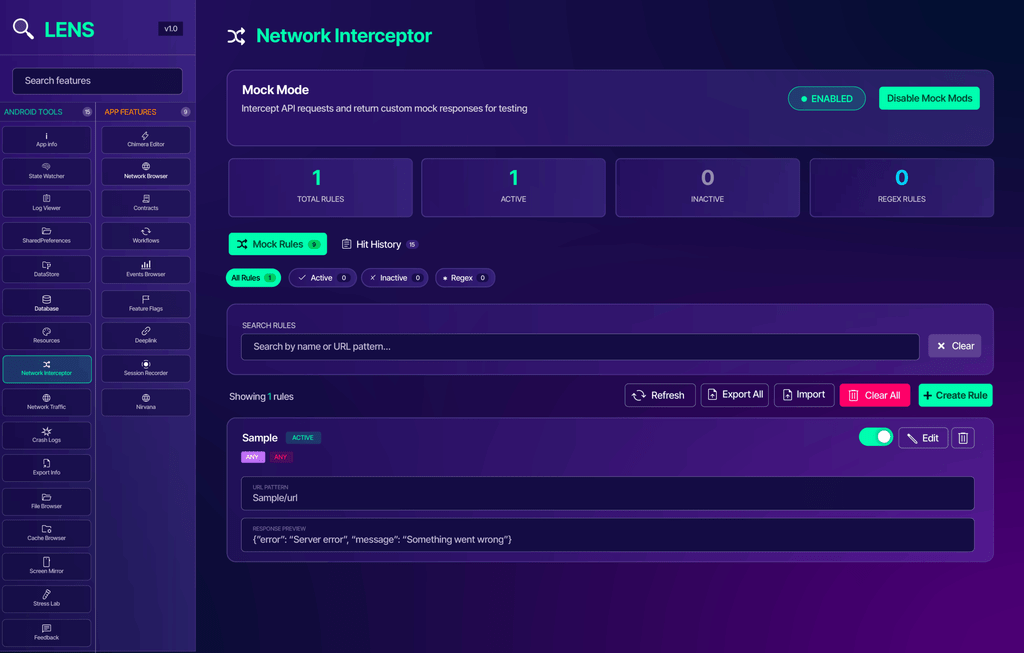The image size is (1024, 653).
Task: Open the Nirvana feature
Action: pyautogui.click(x=146, y=402)
